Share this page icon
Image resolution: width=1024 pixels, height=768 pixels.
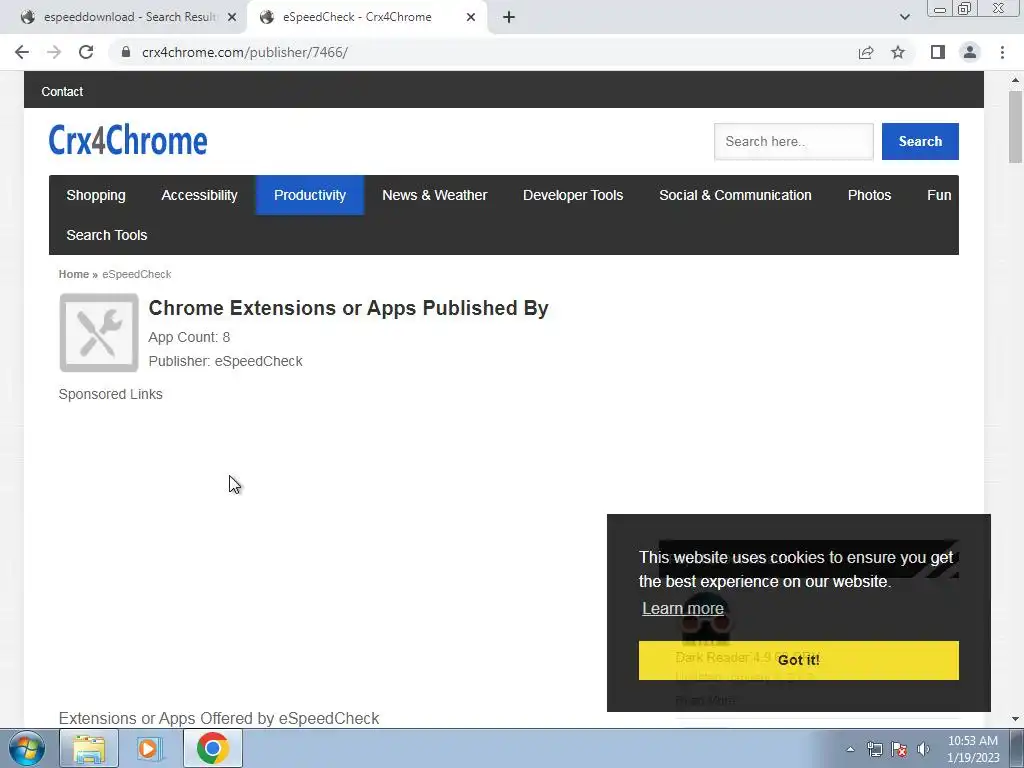[866, 52]
